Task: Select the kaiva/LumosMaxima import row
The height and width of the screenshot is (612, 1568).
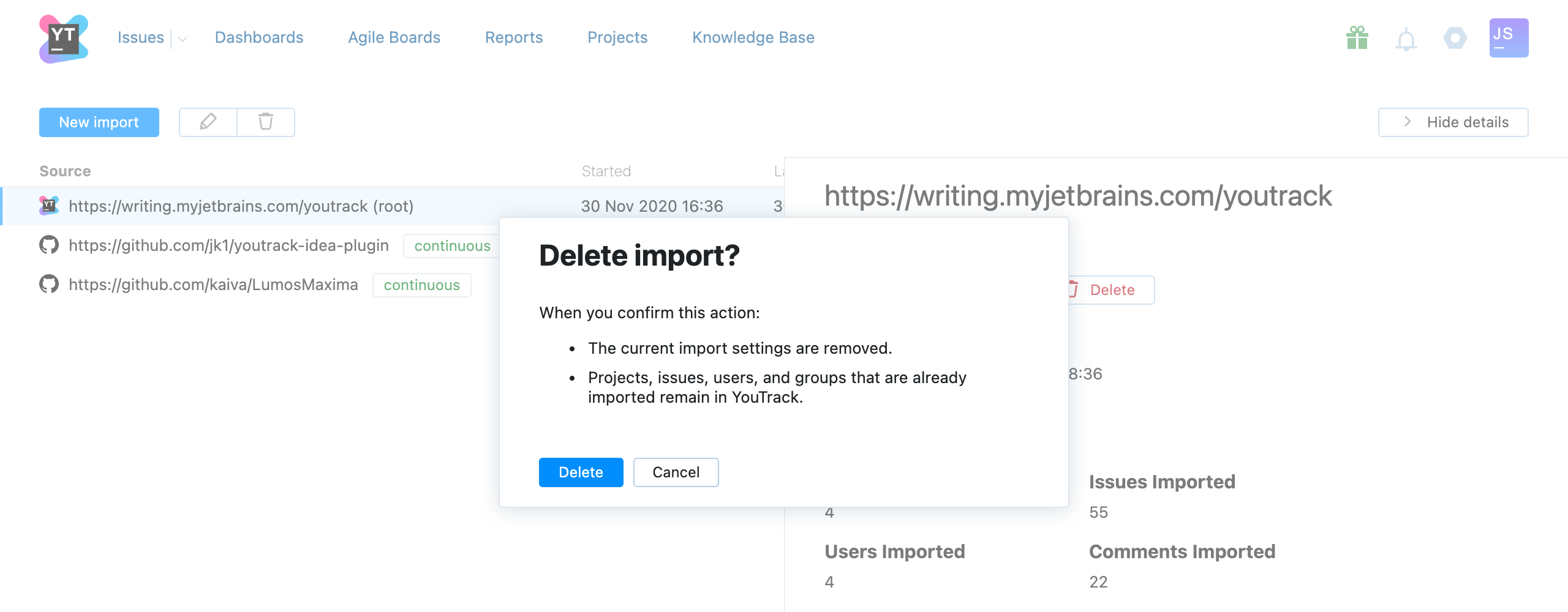Action: 213,285
